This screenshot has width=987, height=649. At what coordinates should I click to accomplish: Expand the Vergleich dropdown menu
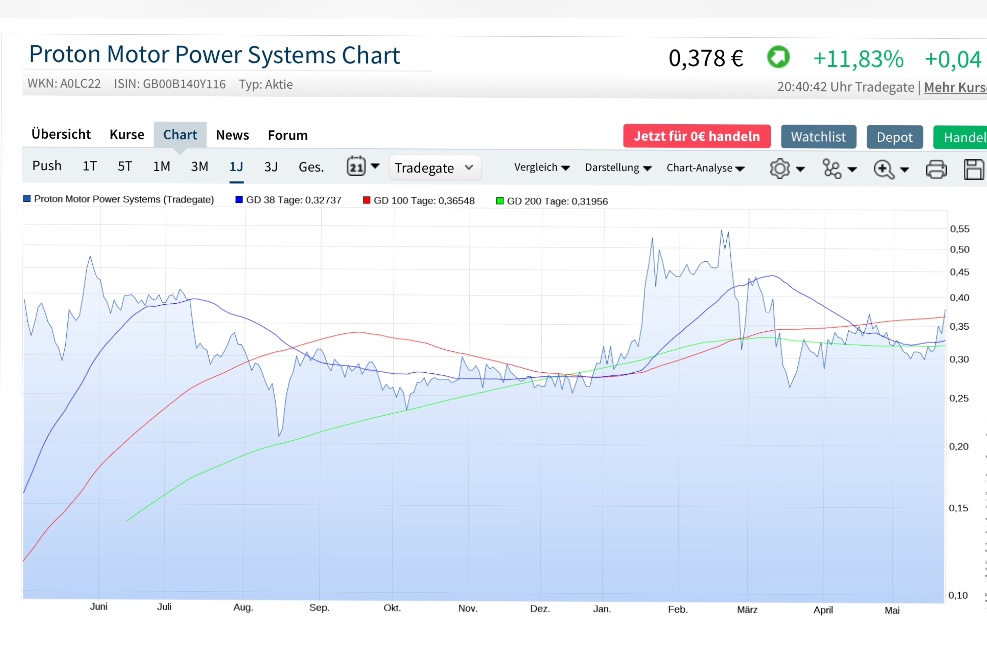[542, 168]
